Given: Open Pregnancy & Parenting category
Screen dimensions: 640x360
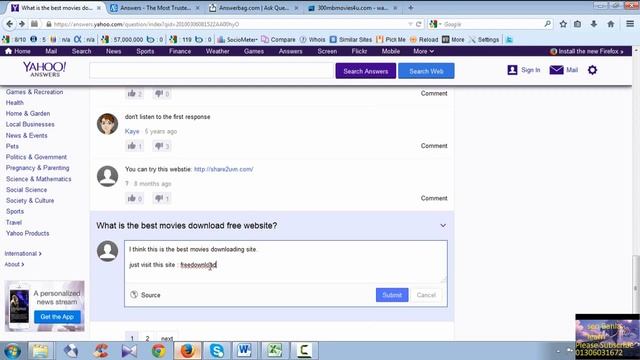Looking at the screenshot, I should click(38, 168).
